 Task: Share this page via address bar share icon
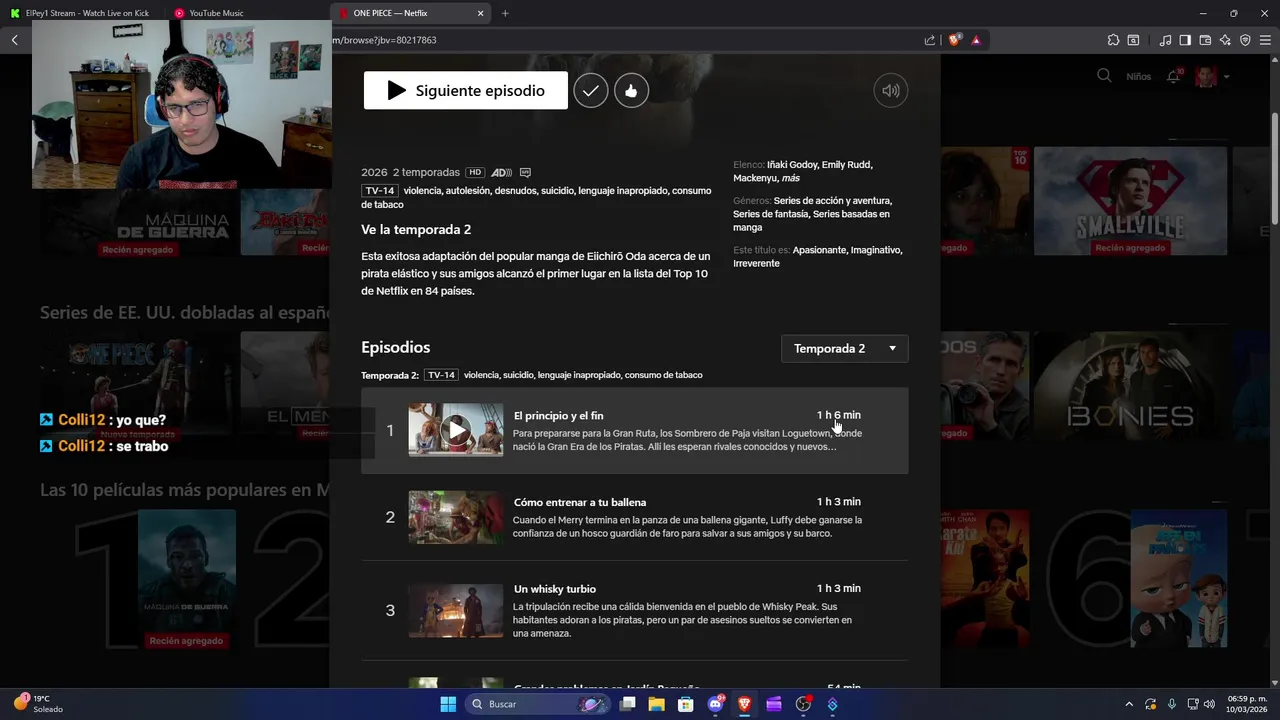930,40
